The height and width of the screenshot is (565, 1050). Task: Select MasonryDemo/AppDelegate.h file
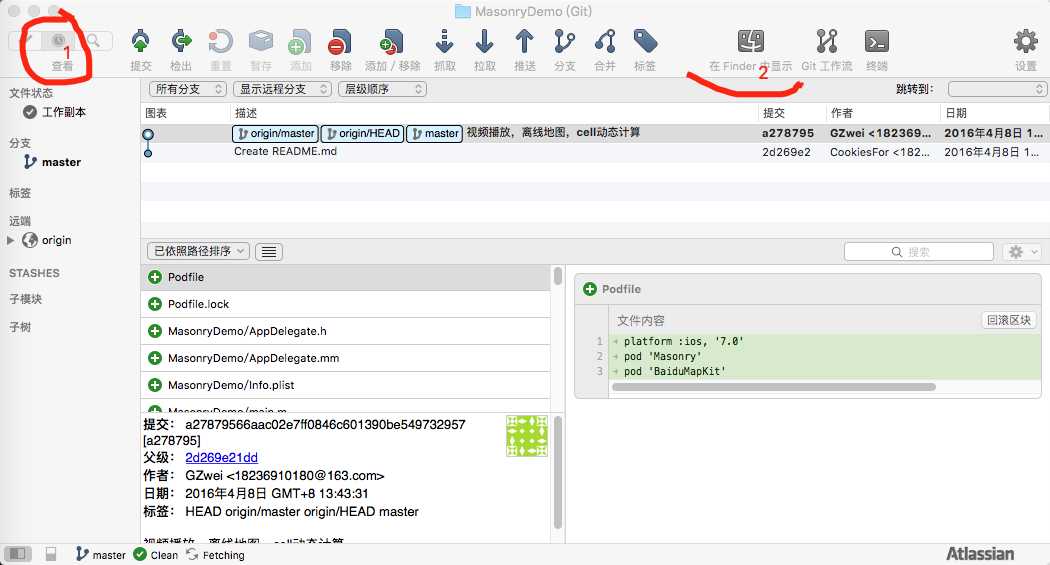[346, 331]
